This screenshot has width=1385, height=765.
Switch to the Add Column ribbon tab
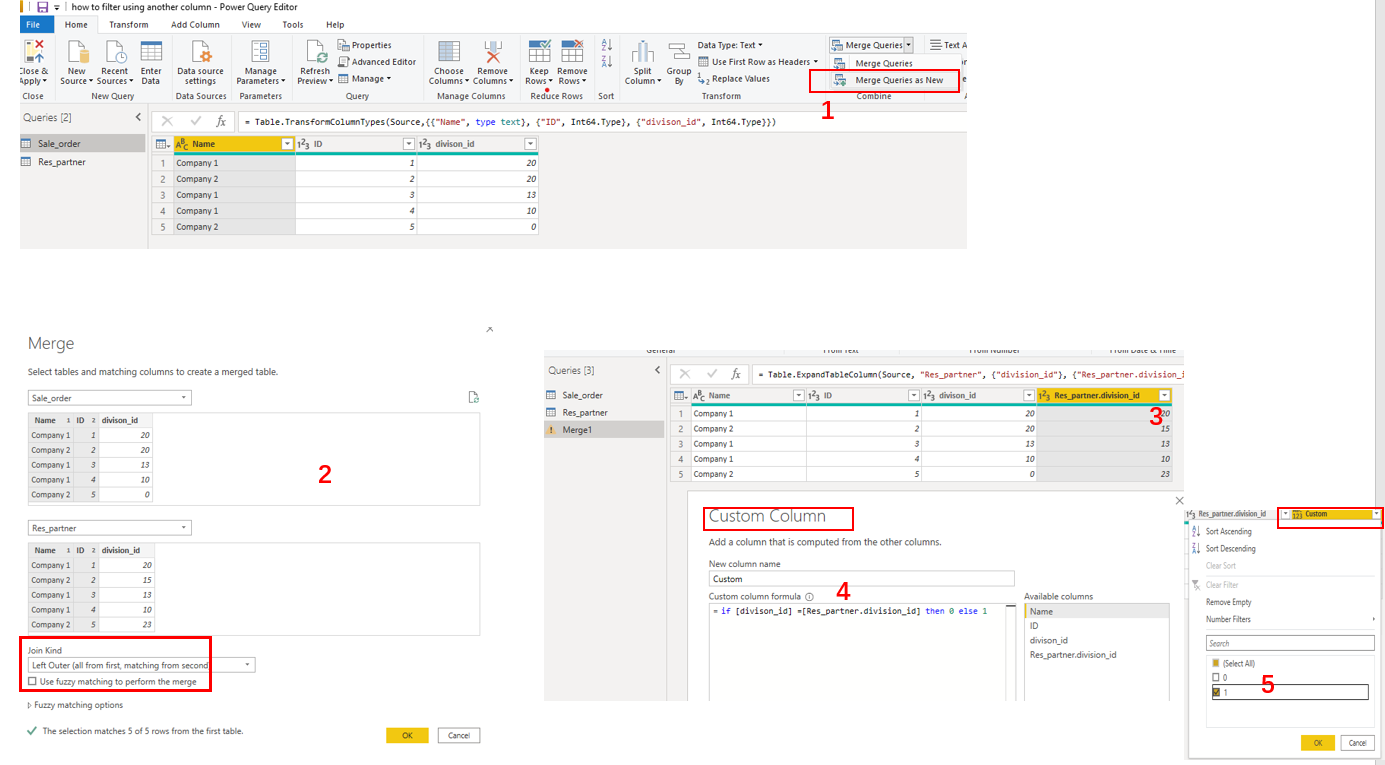pyautogui.click(x=195, y=25)
